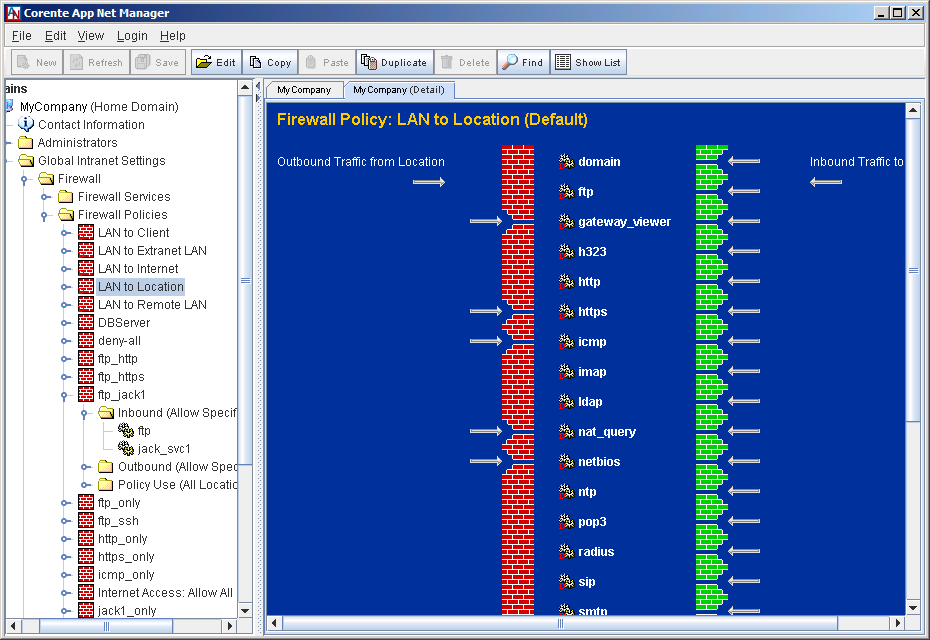Image resolution: width=930 pixels, height=640 pixels.
Task: Collapse the ftp_jack1 policy node
Action: point(64,395)
